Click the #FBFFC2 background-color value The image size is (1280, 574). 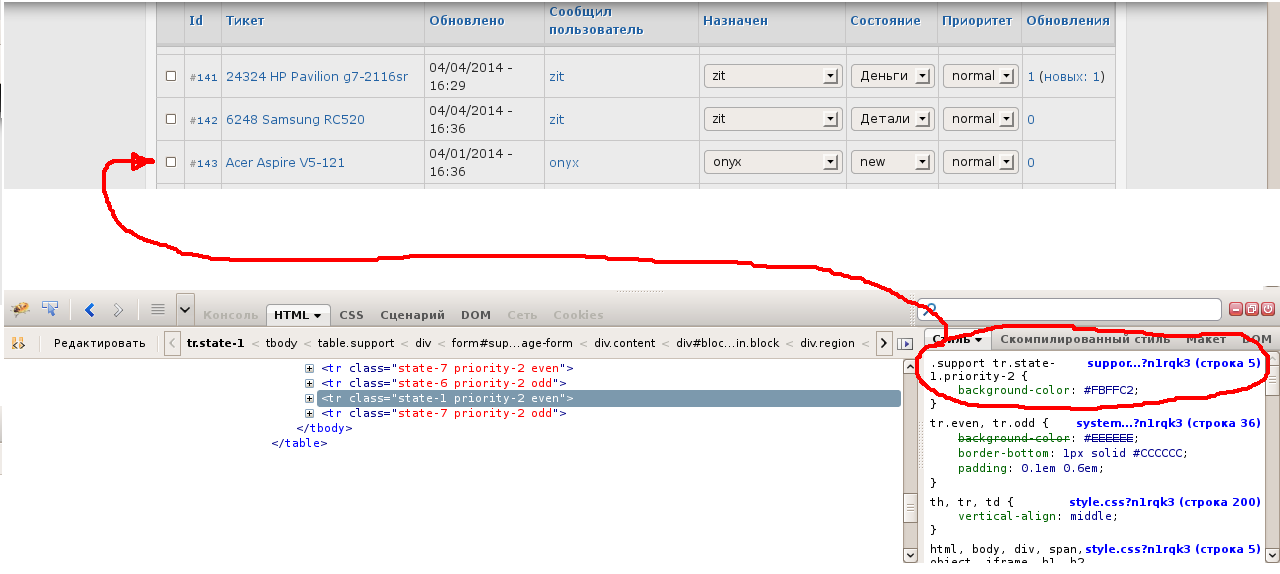click(1111, 390)
